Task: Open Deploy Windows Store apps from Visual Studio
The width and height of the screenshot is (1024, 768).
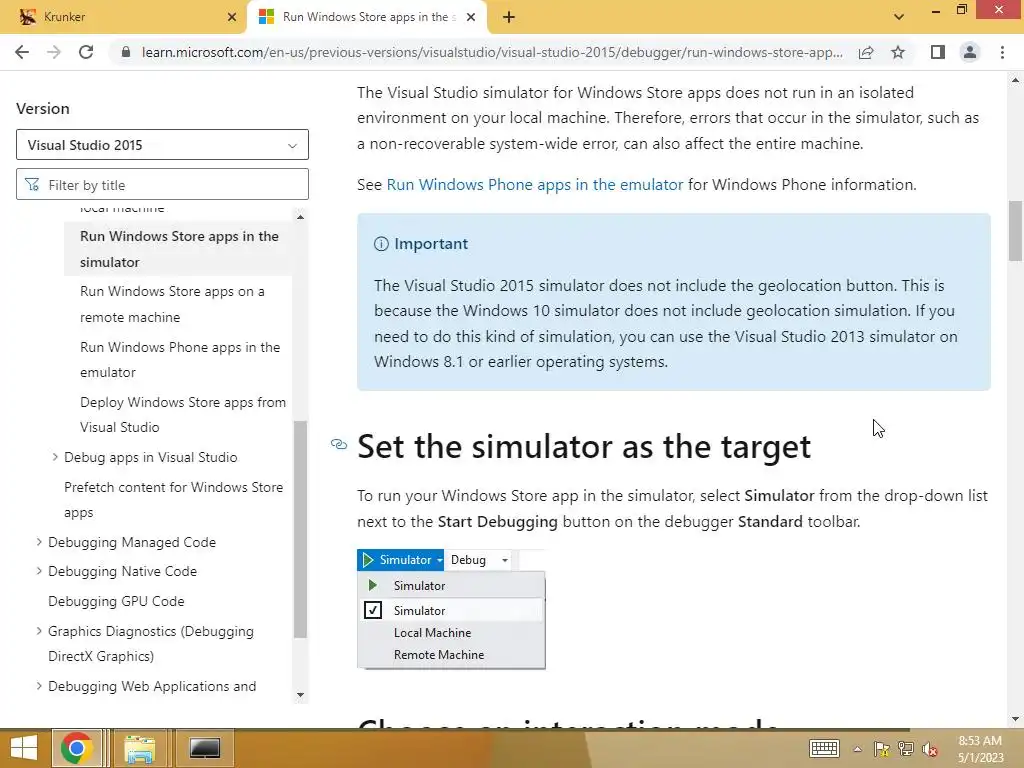Action: tap(183, 414)
